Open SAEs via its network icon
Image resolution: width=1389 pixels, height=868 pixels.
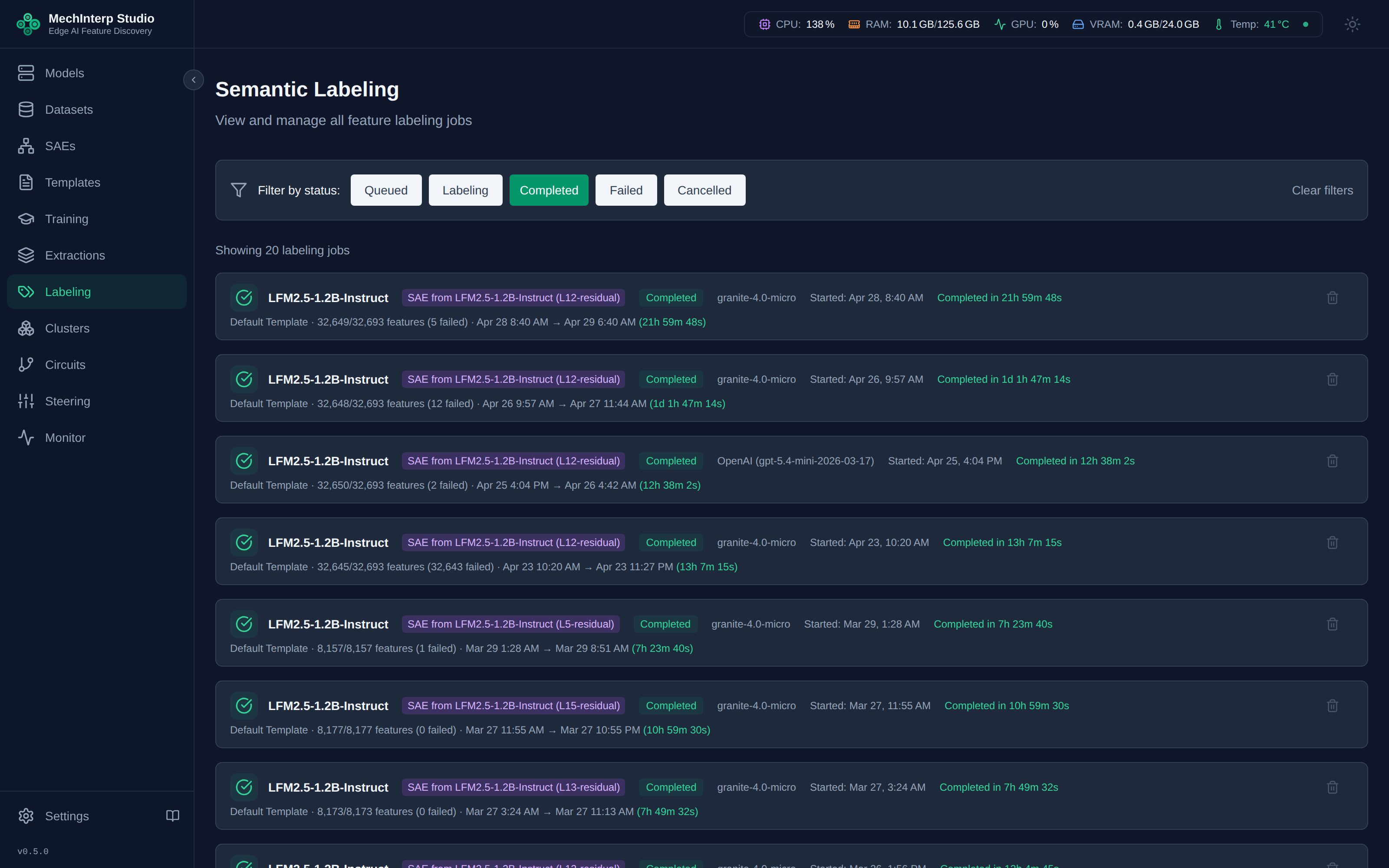click(x=26, y=146)
